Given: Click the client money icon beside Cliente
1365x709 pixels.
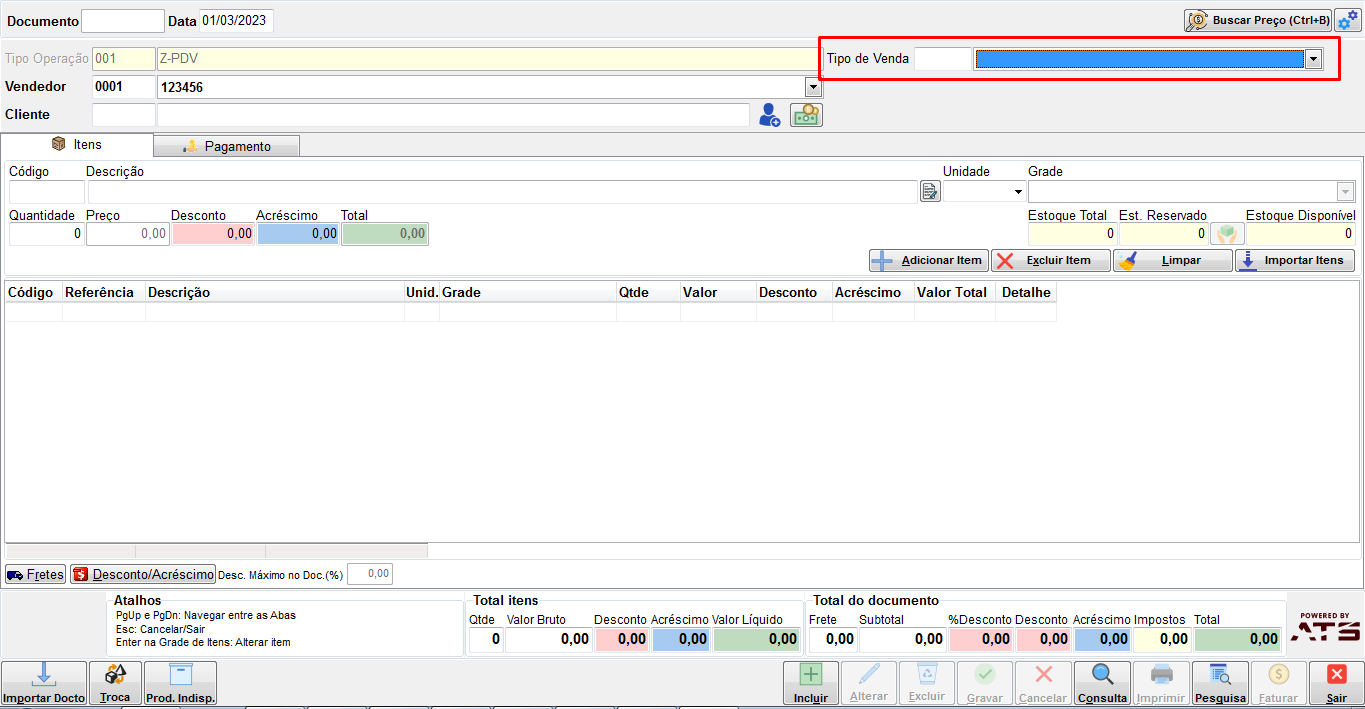Looking at the screenshot, I should [806, 115].
